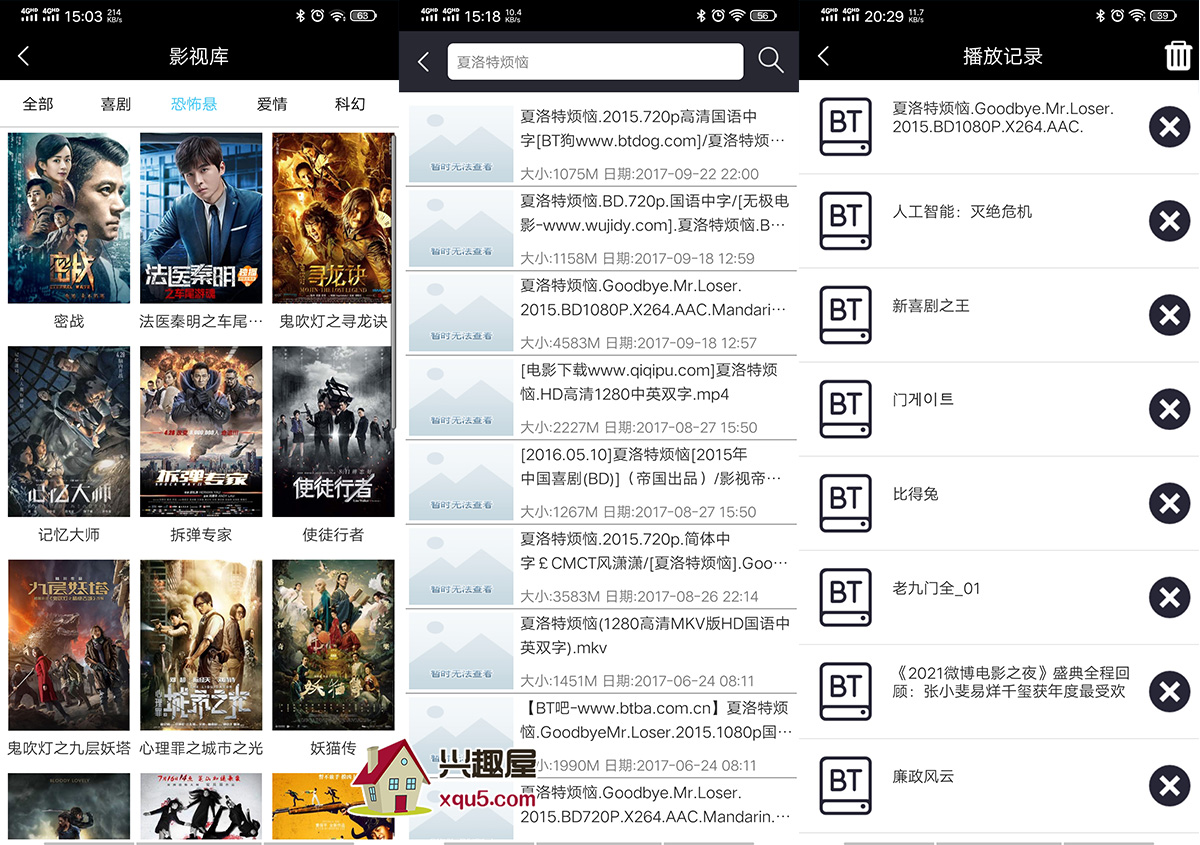Clear all history with the trash icon
This screenshot has width=1200, height=845.
tap(1178, 55)
